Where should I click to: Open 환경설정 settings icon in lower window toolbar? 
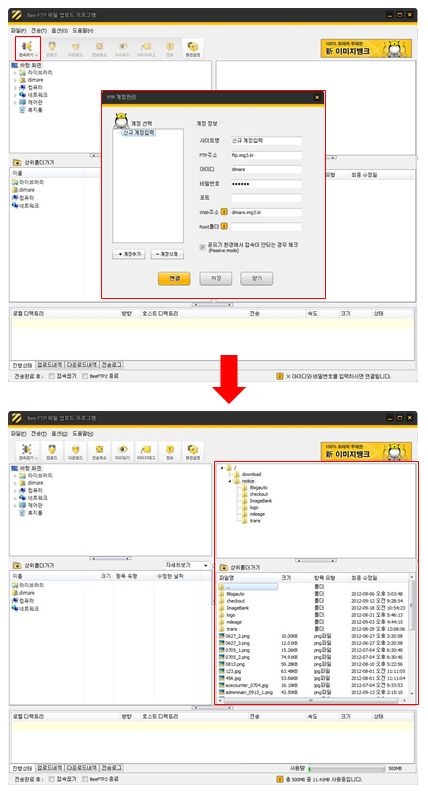coord(192,451)
